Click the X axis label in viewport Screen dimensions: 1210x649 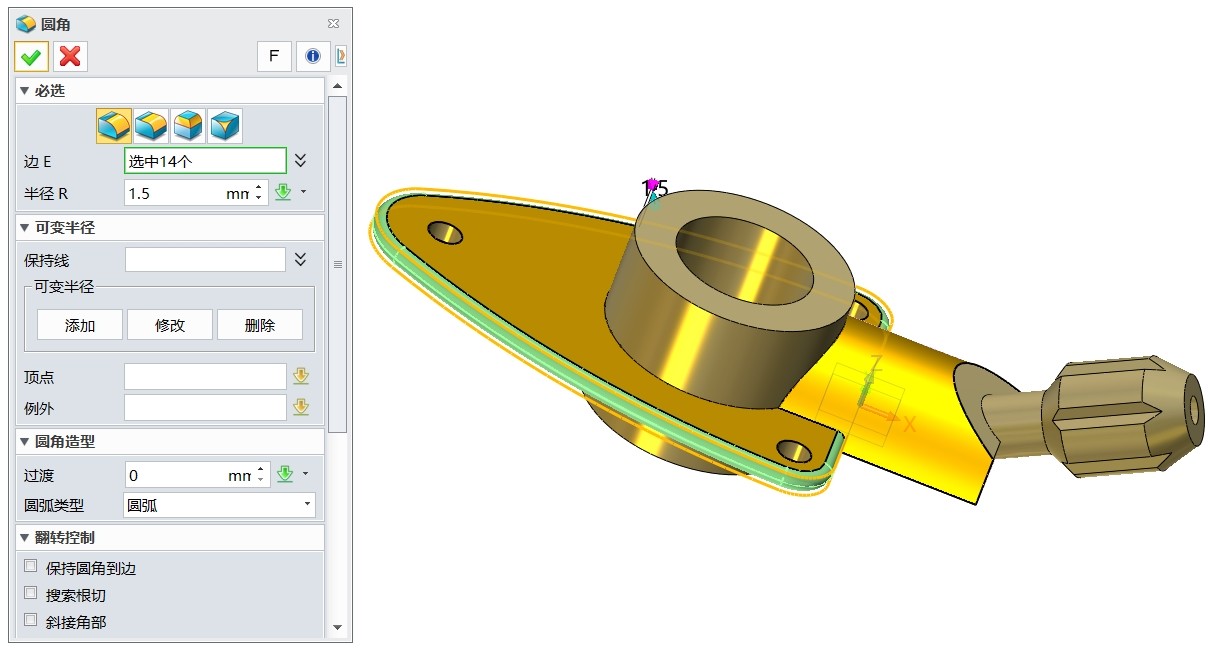[909, 424]
